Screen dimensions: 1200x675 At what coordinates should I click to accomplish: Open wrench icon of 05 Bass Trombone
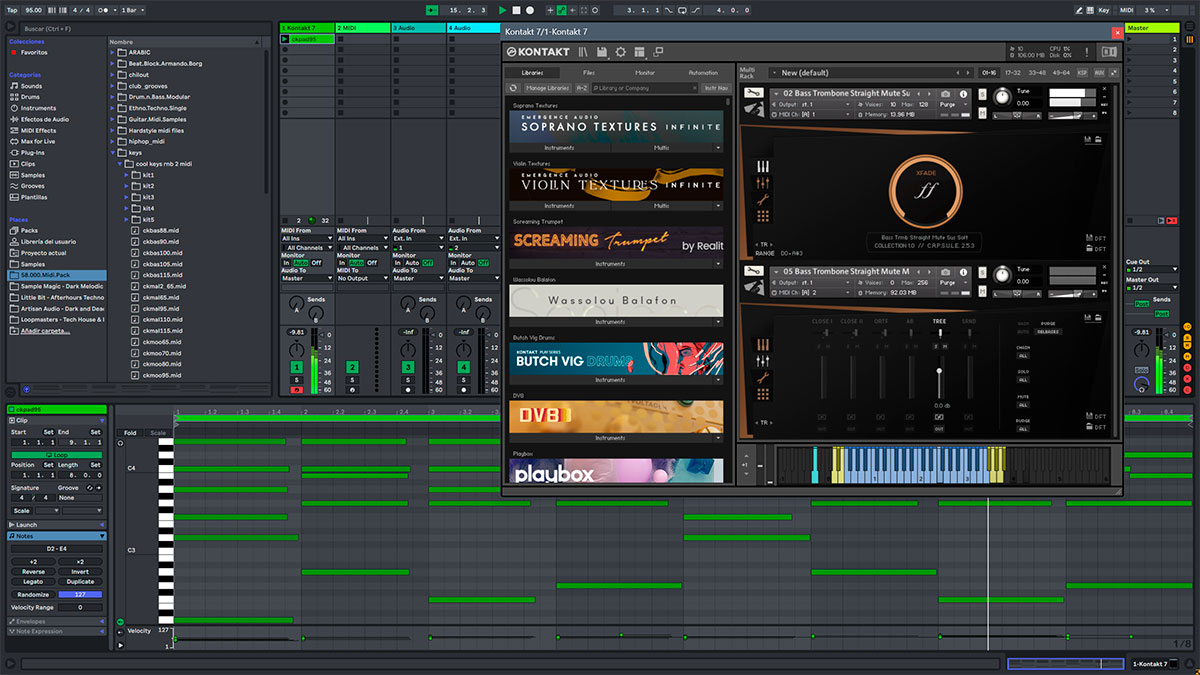pyautogui.click(x=755, y=271)
